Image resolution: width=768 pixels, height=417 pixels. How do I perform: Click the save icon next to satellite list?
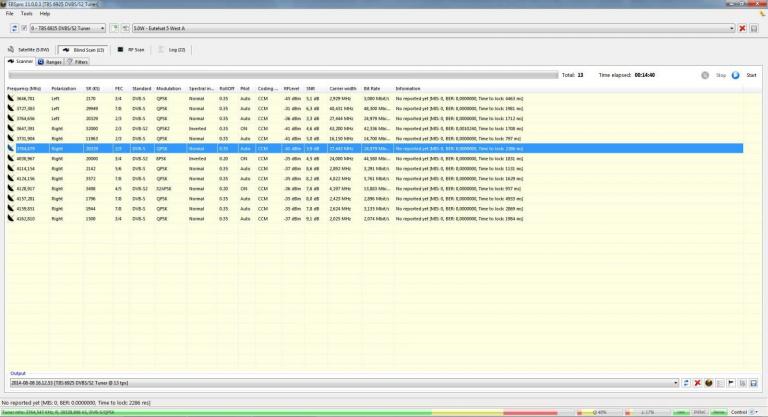click(754, 28)
